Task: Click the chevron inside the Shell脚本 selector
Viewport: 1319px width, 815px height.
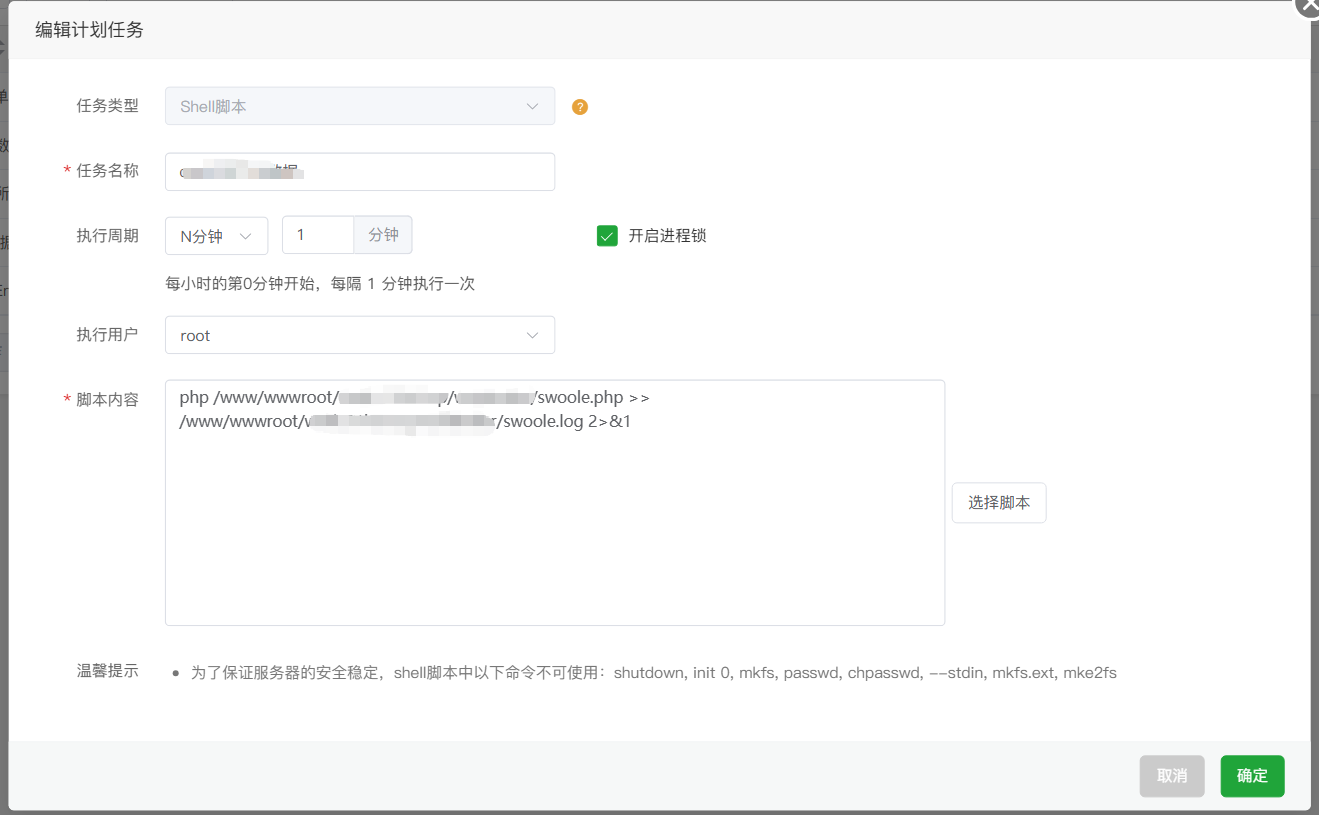Action: click(531, 105)
